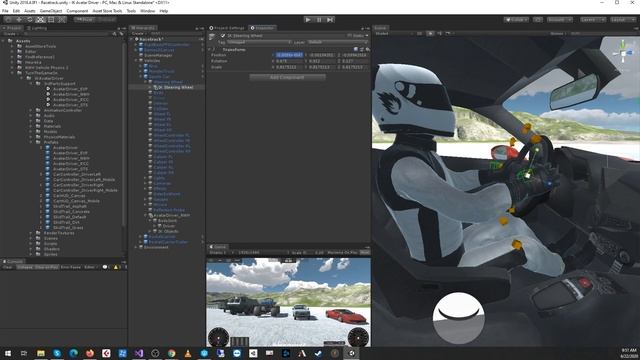Screen dimensions: 640x360
Task: Open Steam from the taskbar
Action: tap(318, 353)
